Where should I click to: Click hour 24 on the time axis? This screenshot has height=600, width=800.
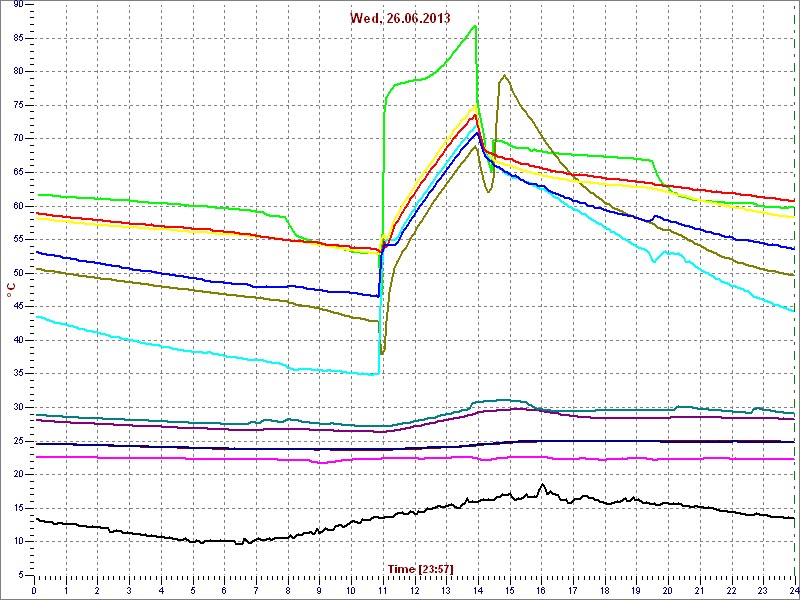pos(793,591)
